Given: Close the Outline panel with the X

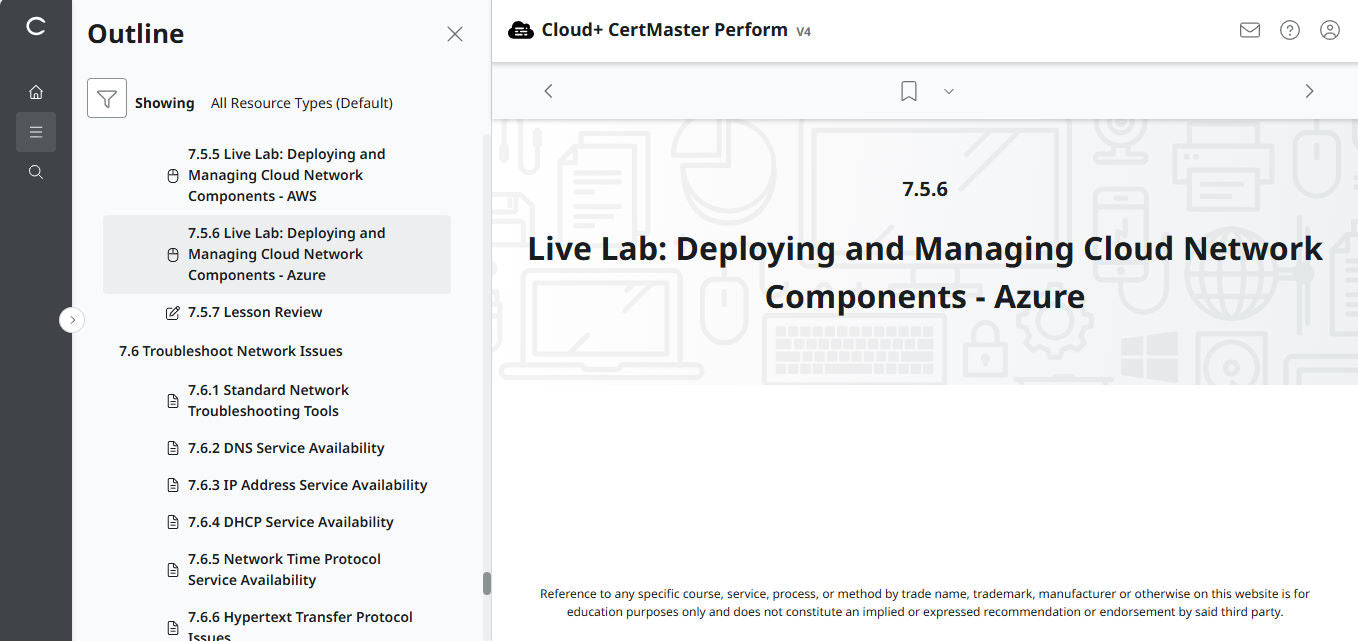Looking at the screenshot, I should (x=455, y=33).
